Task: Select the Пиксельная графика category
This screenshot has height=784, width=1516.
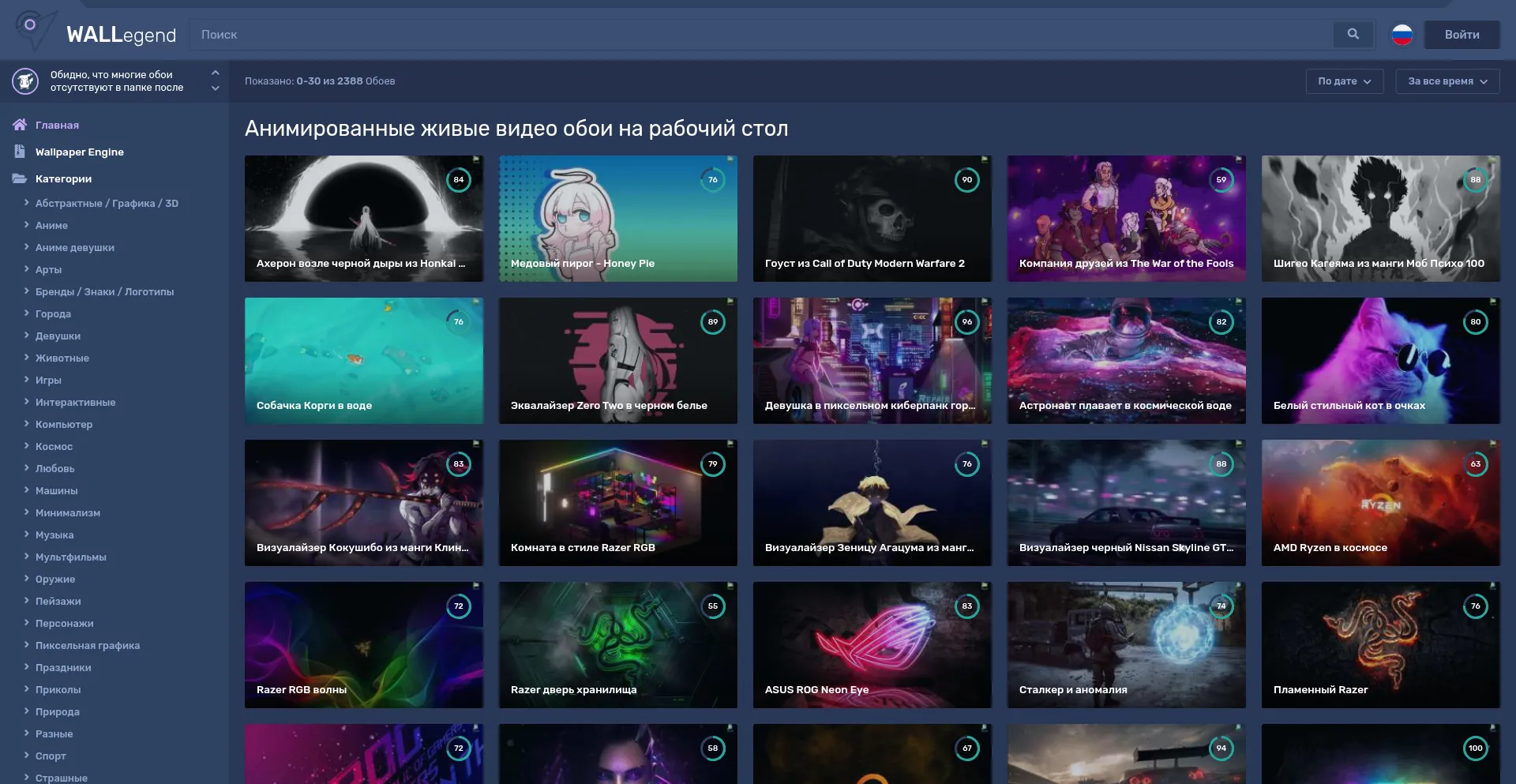Action: 87,645
